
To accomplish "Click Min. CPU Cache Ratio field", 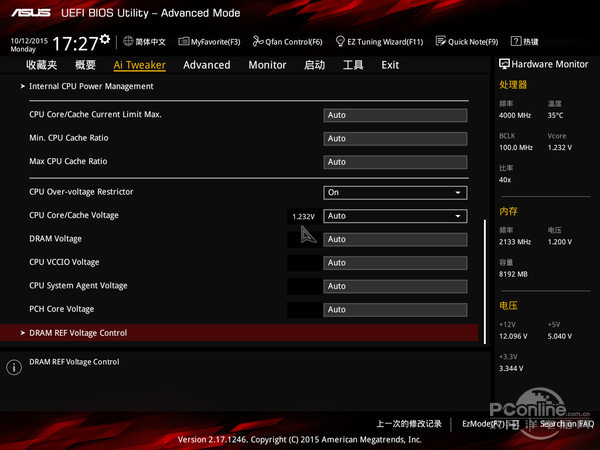I will pos(395,139).
